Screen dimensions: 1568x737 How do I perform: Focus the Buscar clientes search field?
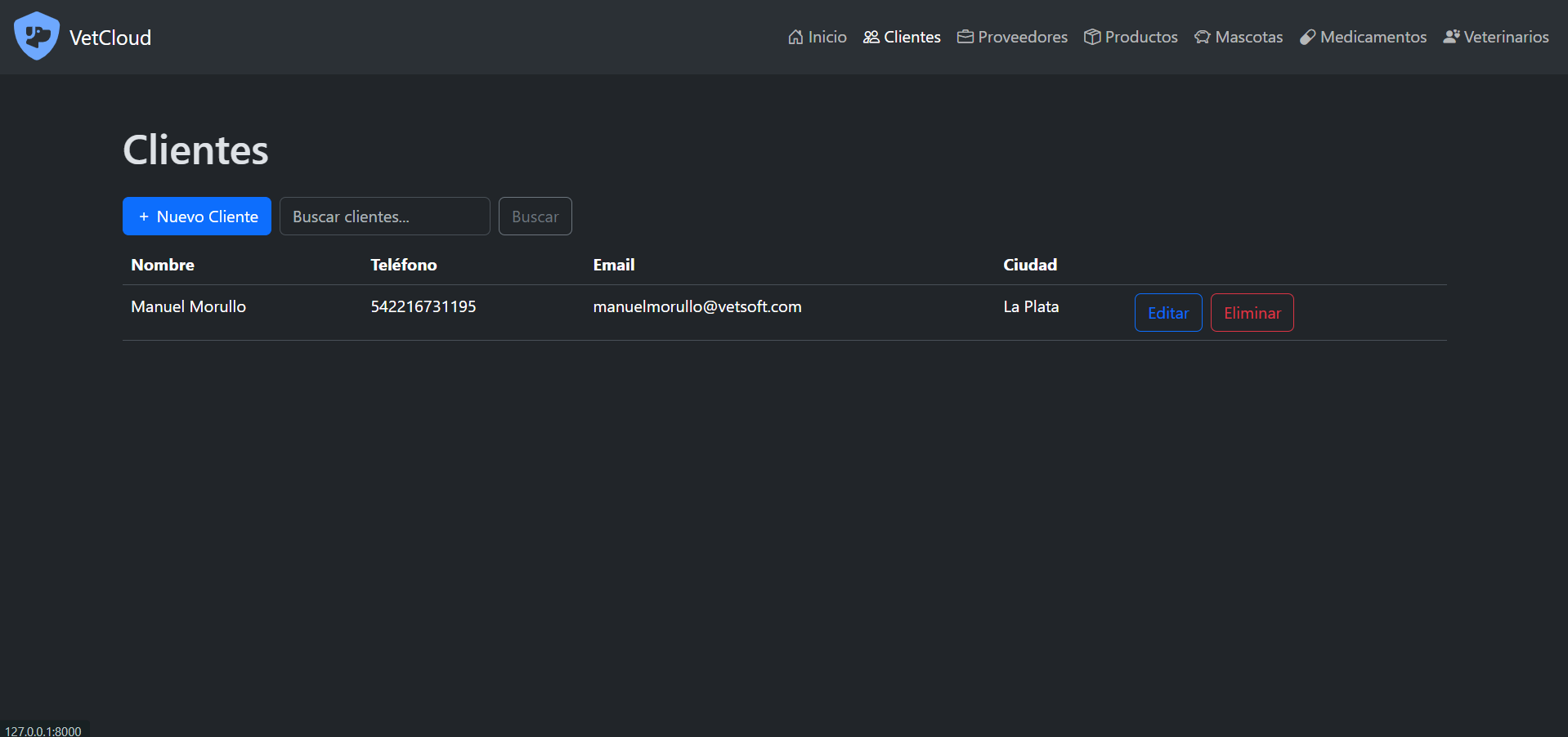pyautogui.click(x=384, y=217)
